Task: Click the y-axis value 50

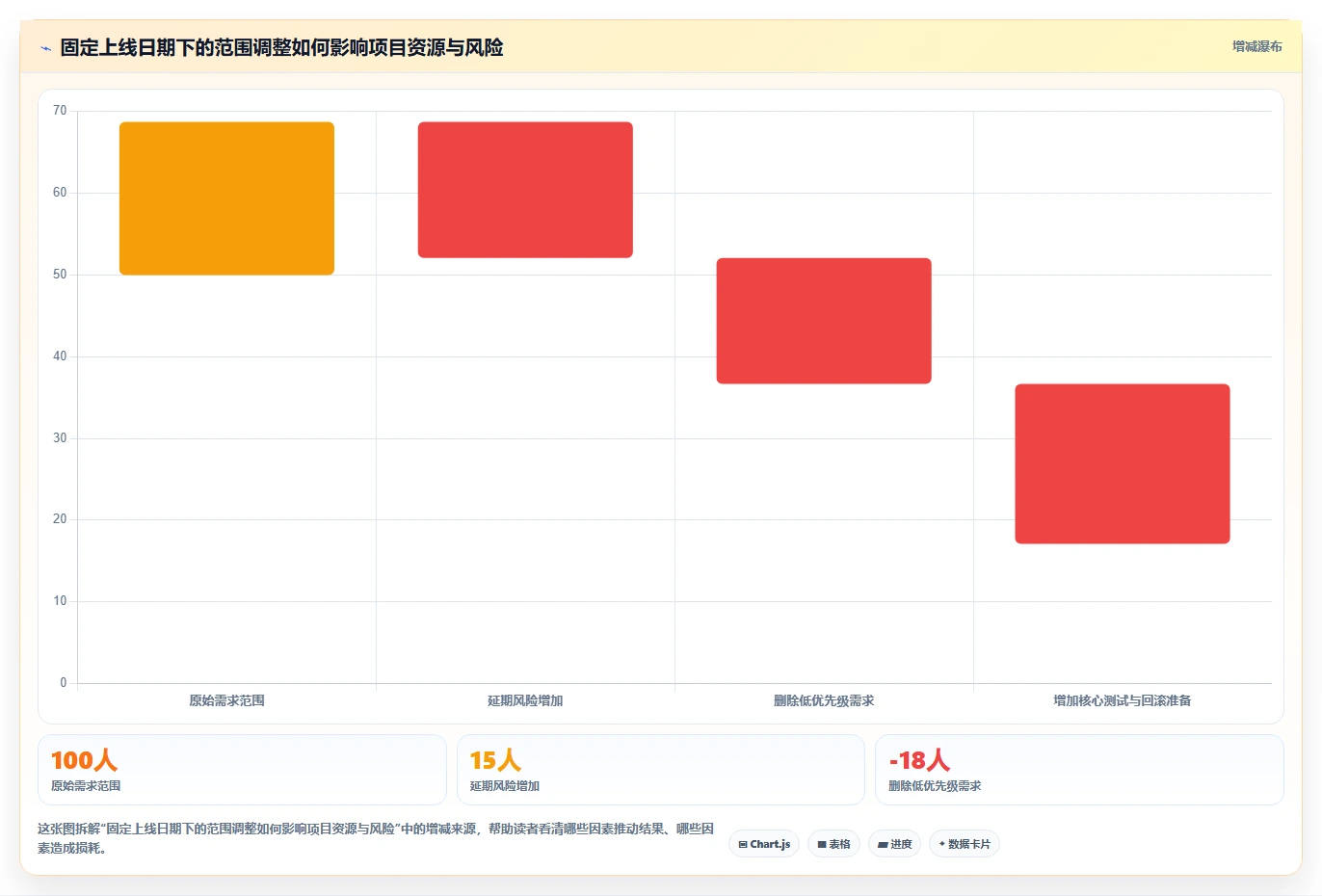Action: tap(60, 275)
